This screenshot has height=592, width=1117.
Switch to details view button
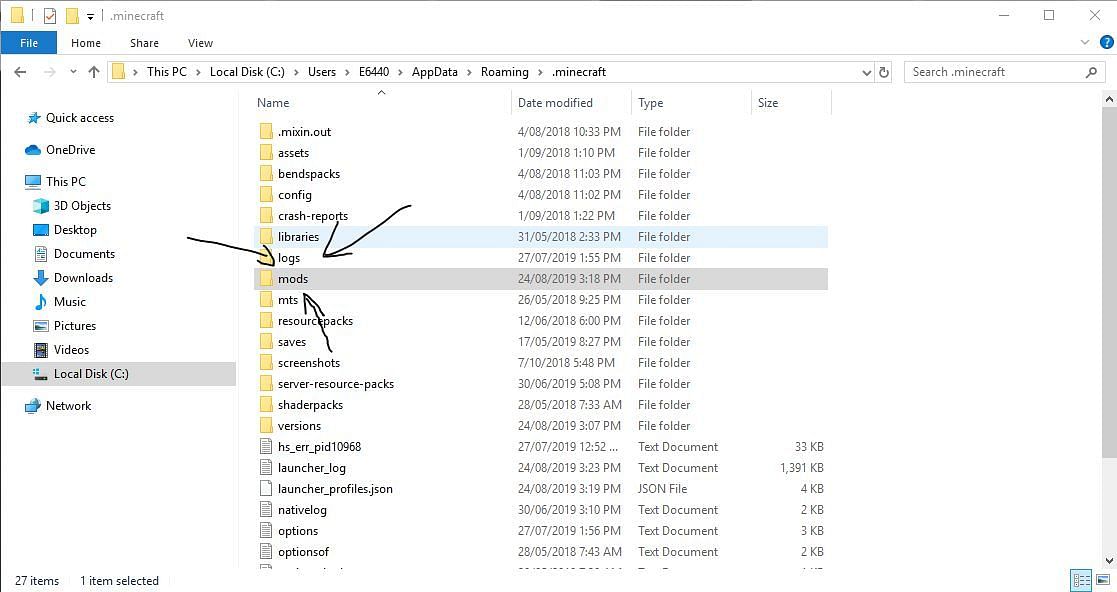pos(1081,579)
